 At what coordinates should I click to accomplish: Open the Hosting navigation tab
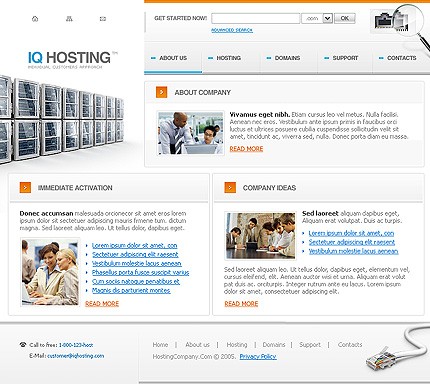tap(228, 58)
